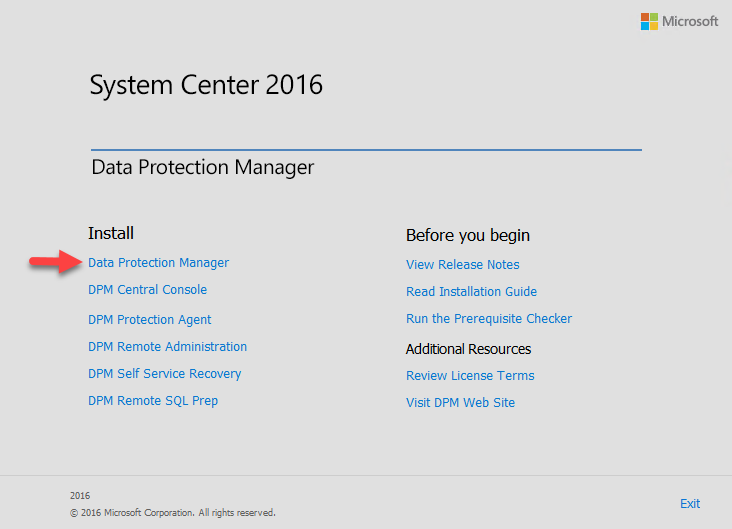Launch the Data Protection Manager install link

(x=158, y=263)
